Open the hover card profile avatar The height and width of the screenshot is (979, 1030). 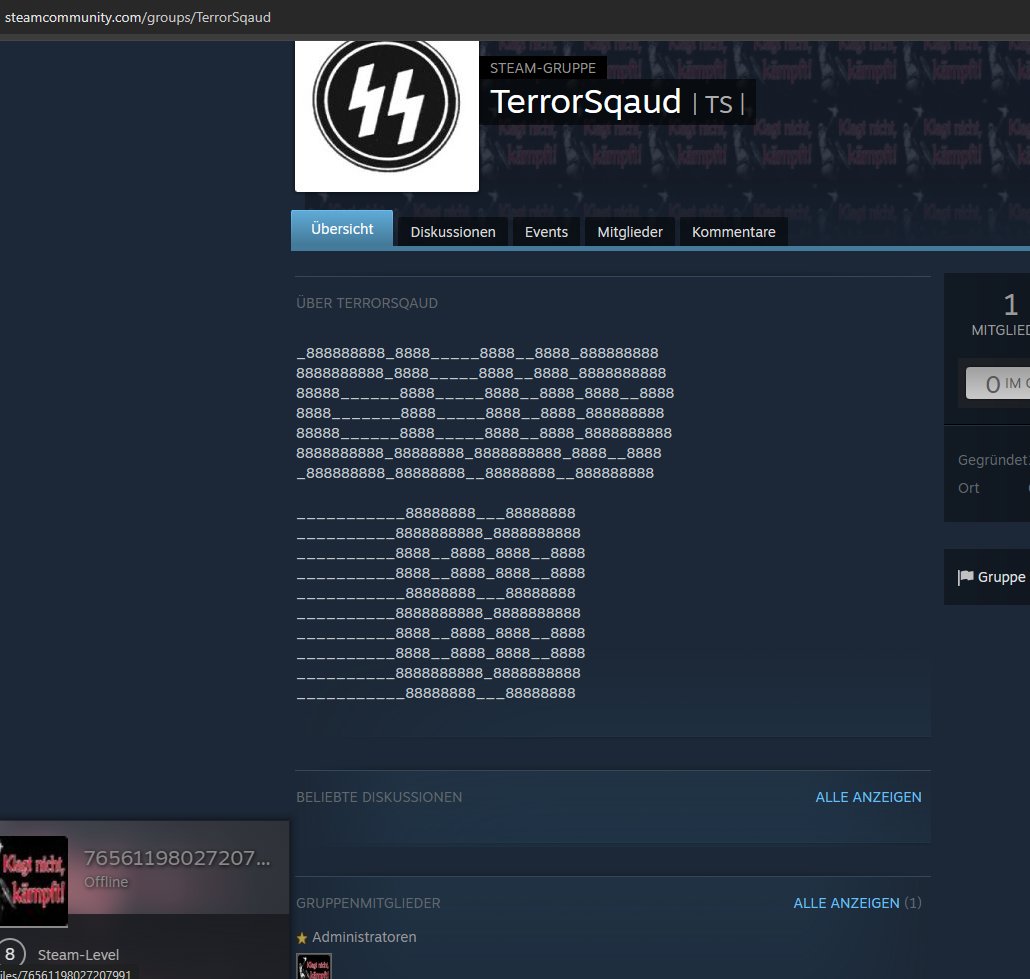tap(33, 880)
